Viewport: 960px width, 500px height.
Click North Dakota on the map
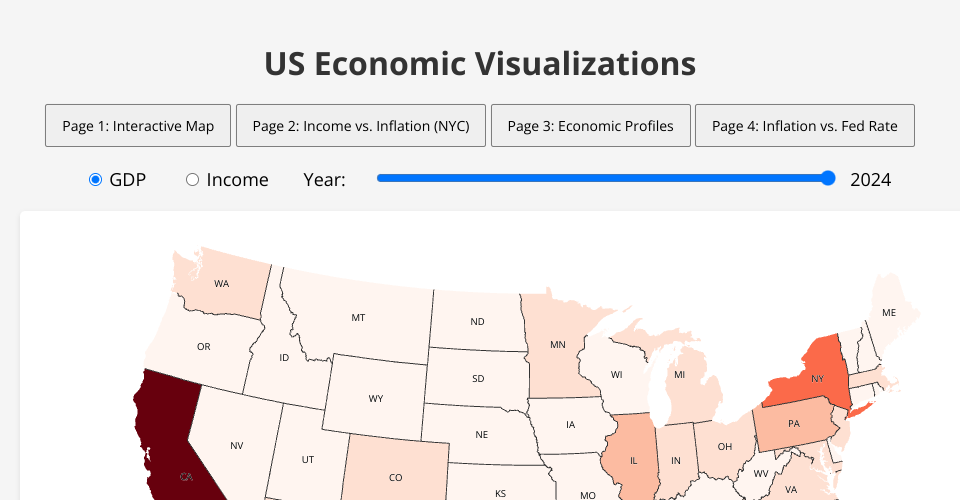(x=476, y=320)
